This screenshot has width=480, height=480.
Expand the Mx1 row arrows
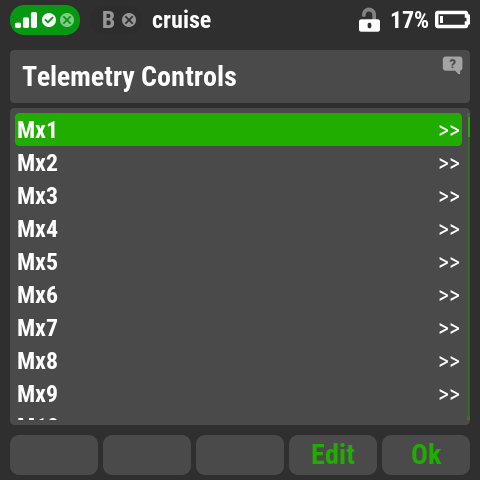coord(449,130)
